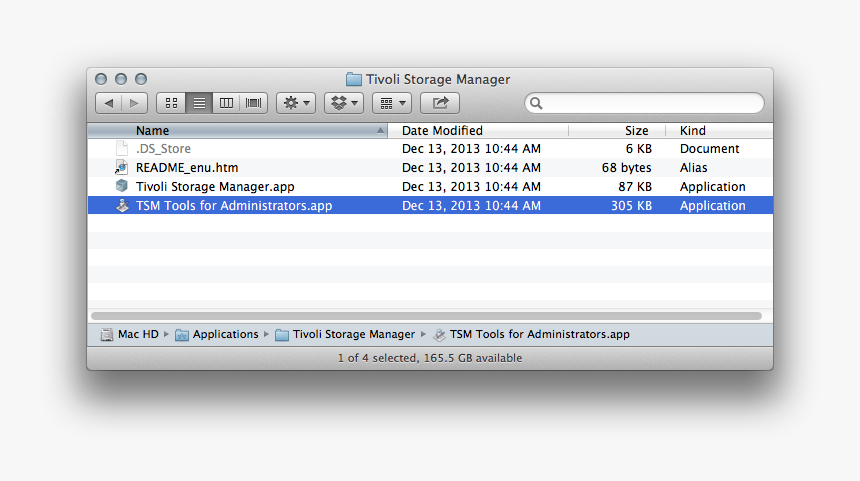
Task: Click the 305 KB size value
Action: 631,206
